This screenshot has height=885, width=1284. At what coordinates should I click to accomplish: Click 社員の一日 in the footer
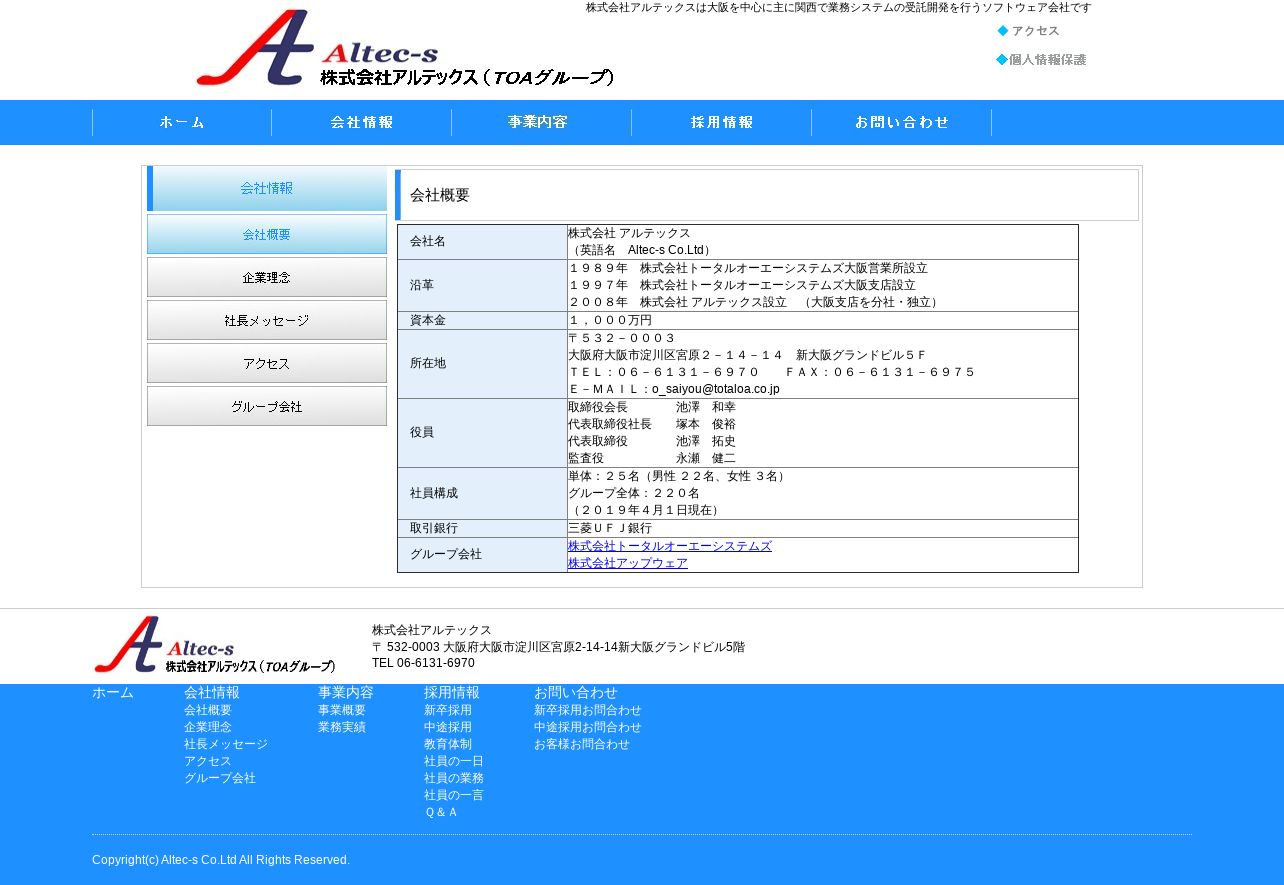pos(454,761)
